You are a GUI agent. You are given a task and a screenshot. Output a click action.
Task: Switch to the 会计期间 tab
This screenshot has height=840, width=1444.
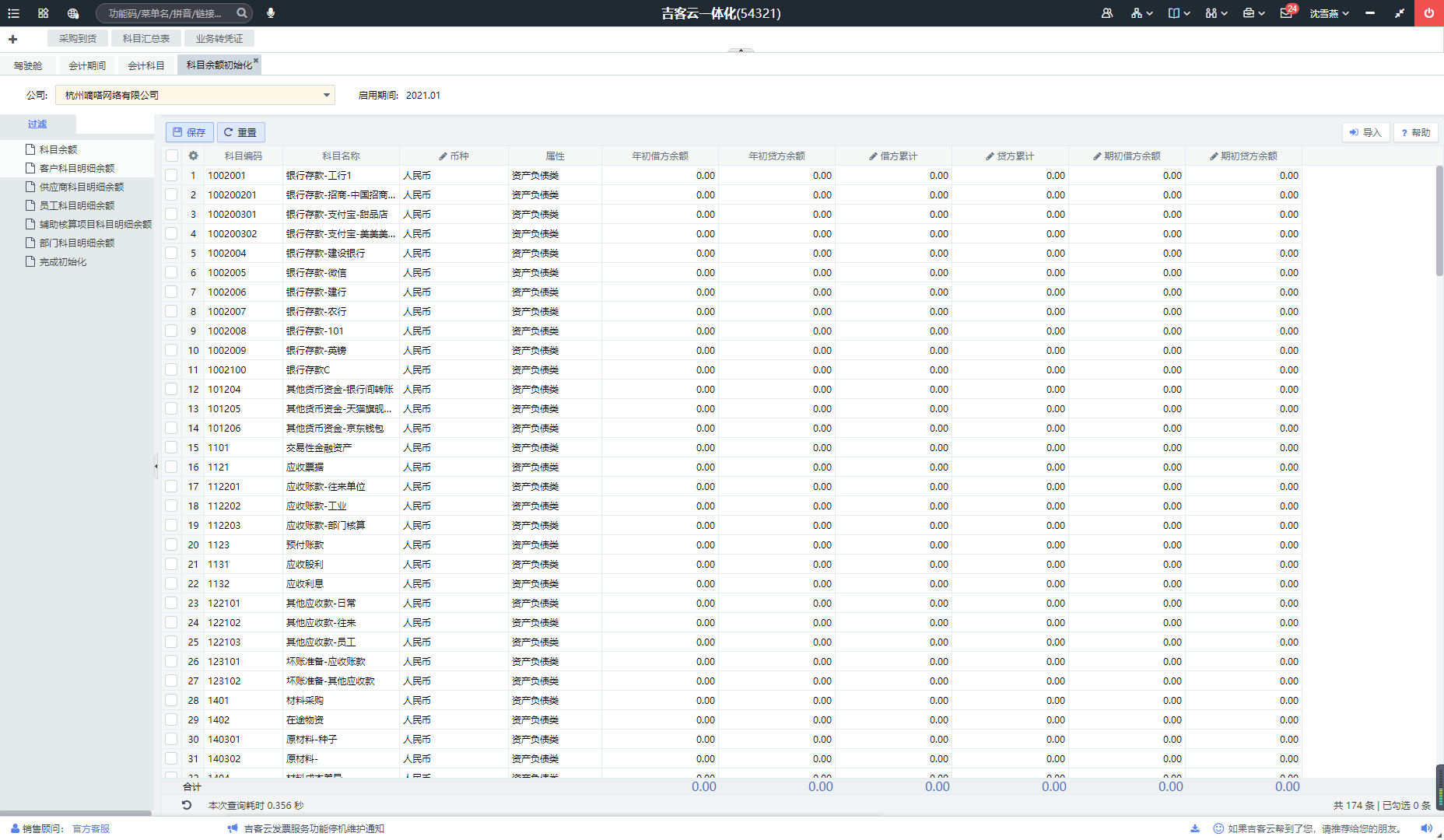[87, 65]
